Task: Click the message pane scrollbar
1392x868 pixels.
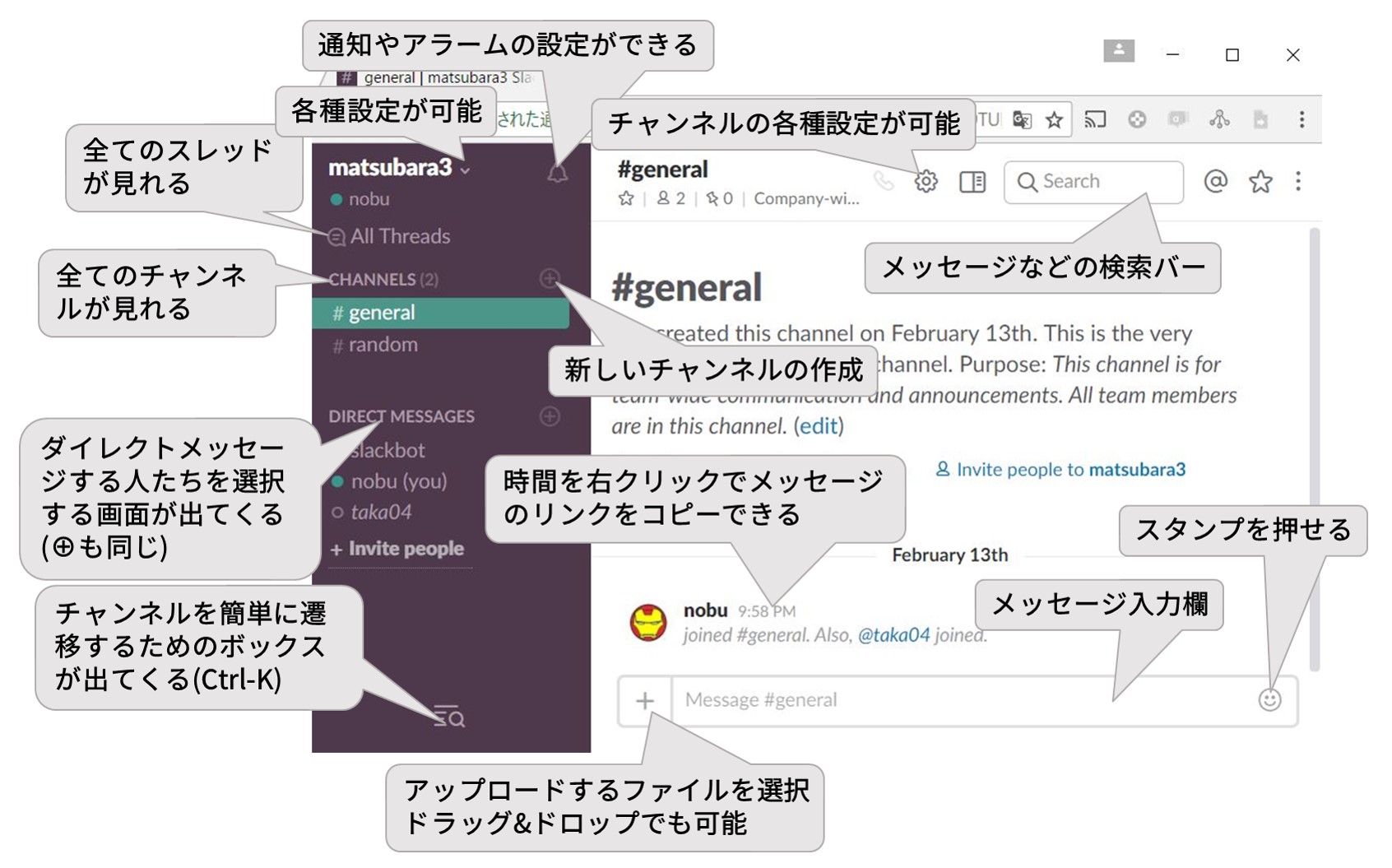Action: click(x=1314, y=448)
